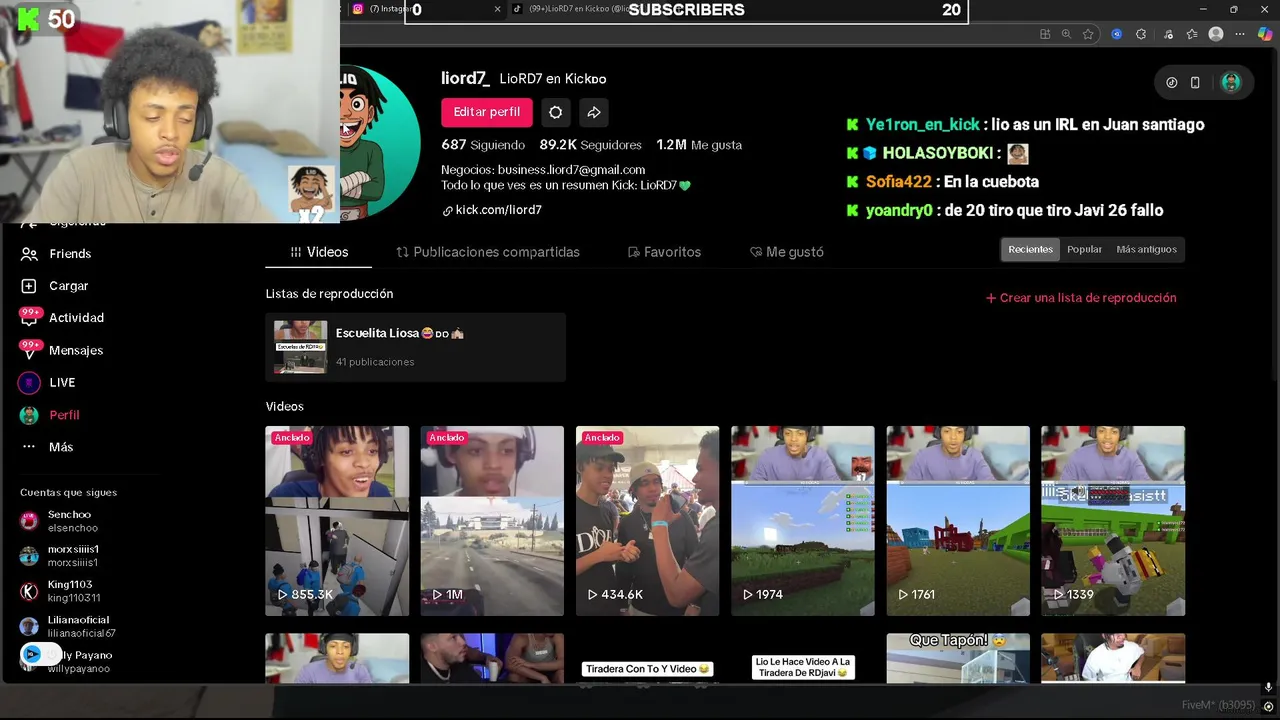Open the Más three-dots menu
Screen dimensions: 1280x720
pos(29,447)
